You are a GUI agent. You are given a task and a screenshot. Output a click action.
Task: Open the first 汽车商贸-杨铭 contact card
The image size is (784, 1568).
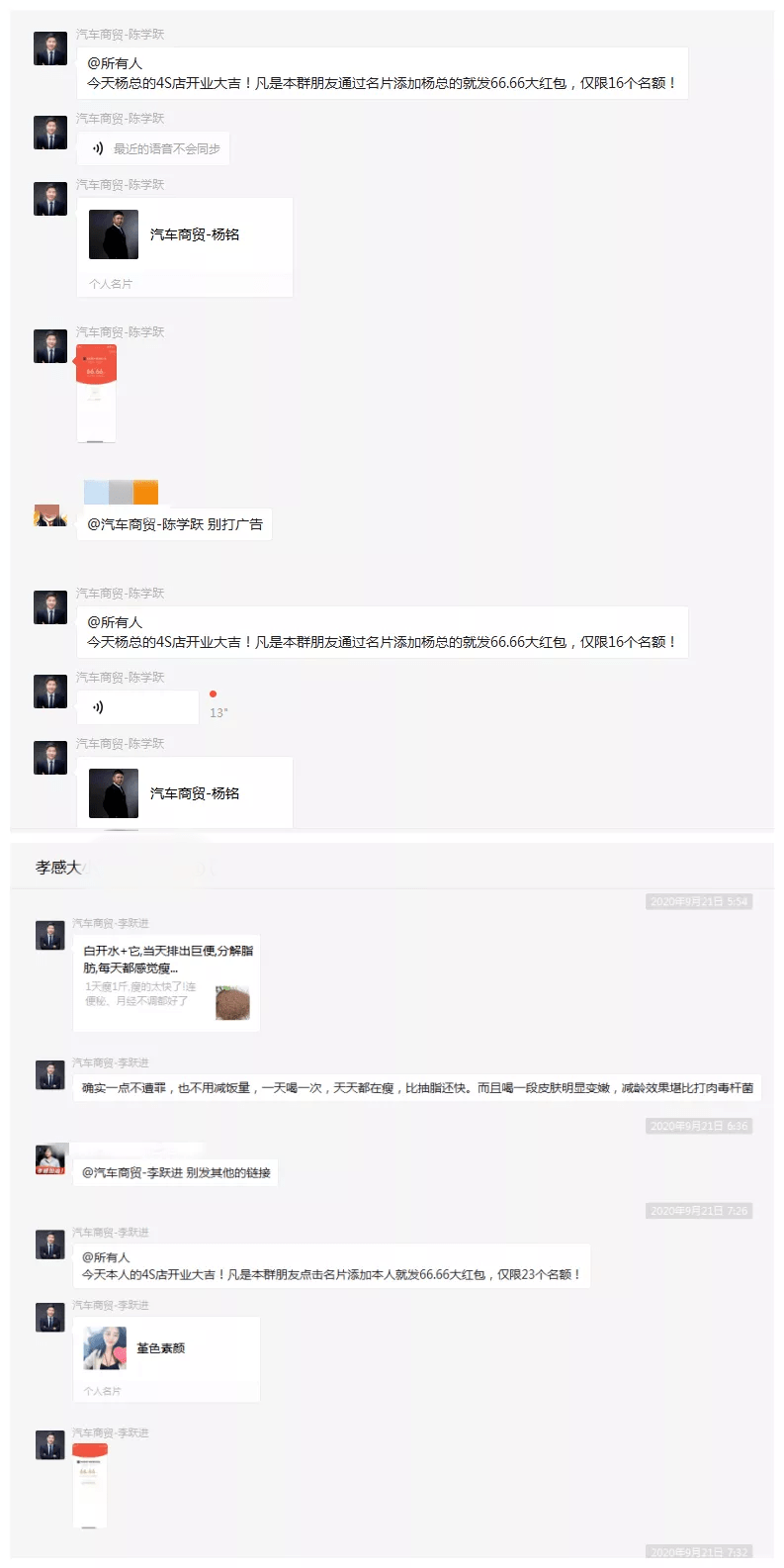pos(185,247)
